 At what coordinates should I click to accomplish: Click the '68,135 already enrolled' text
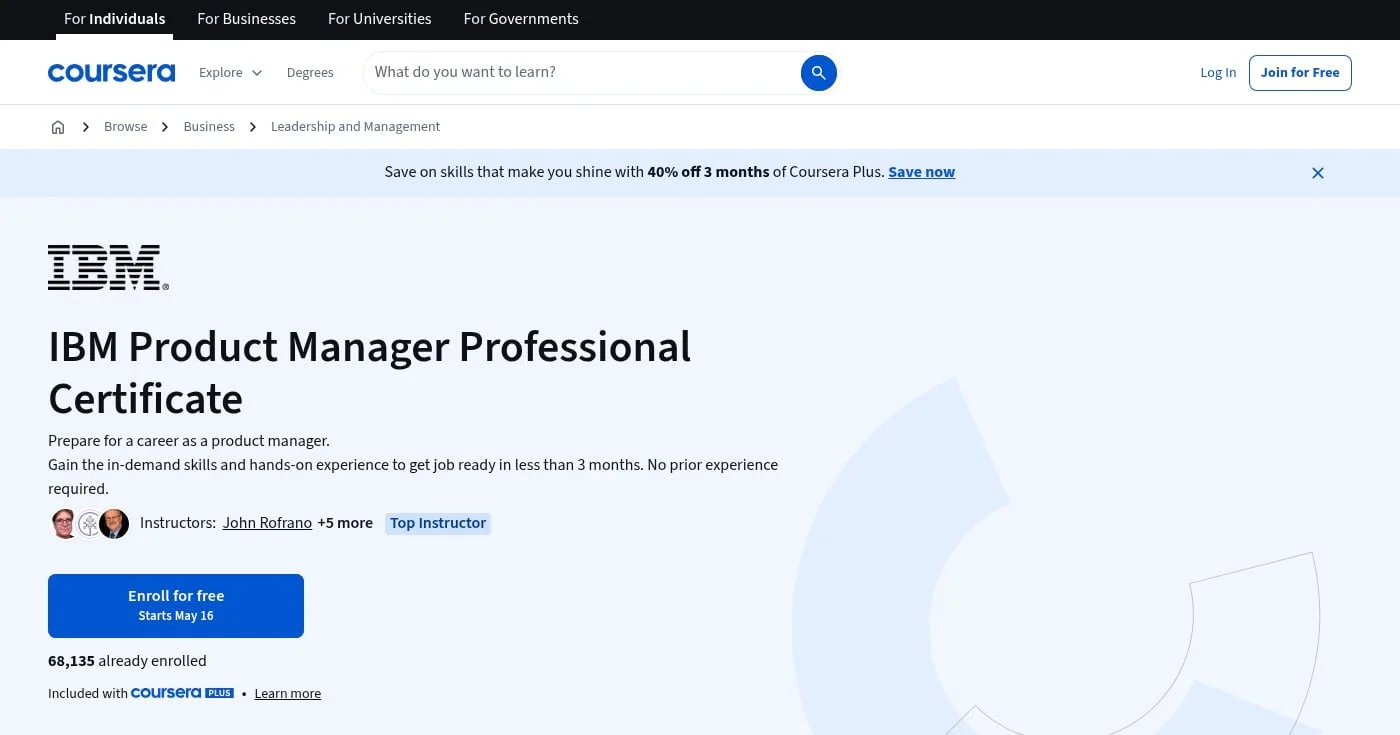[127, 661]
